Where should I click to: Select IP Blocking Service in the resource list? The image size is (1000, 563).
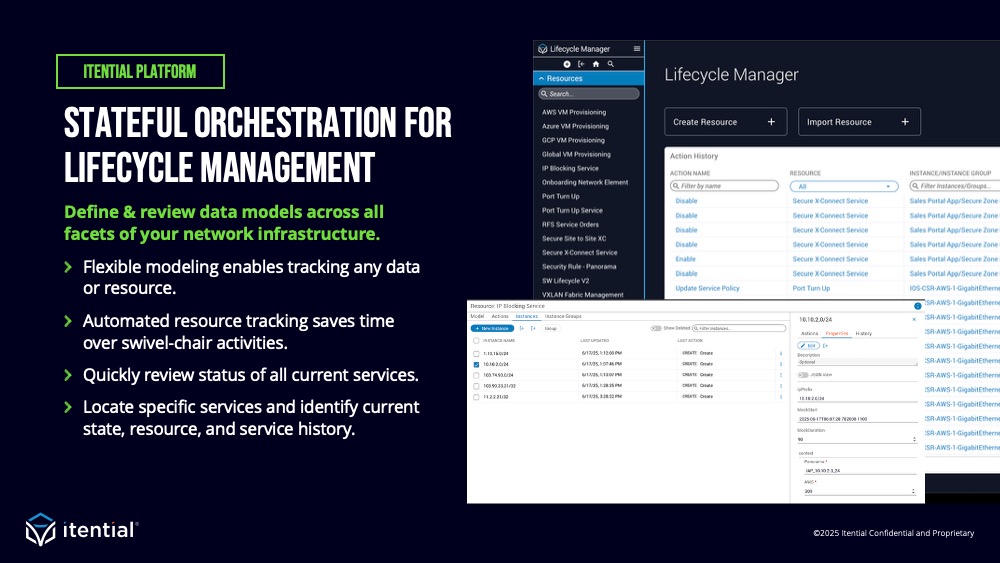click(570, 168)
